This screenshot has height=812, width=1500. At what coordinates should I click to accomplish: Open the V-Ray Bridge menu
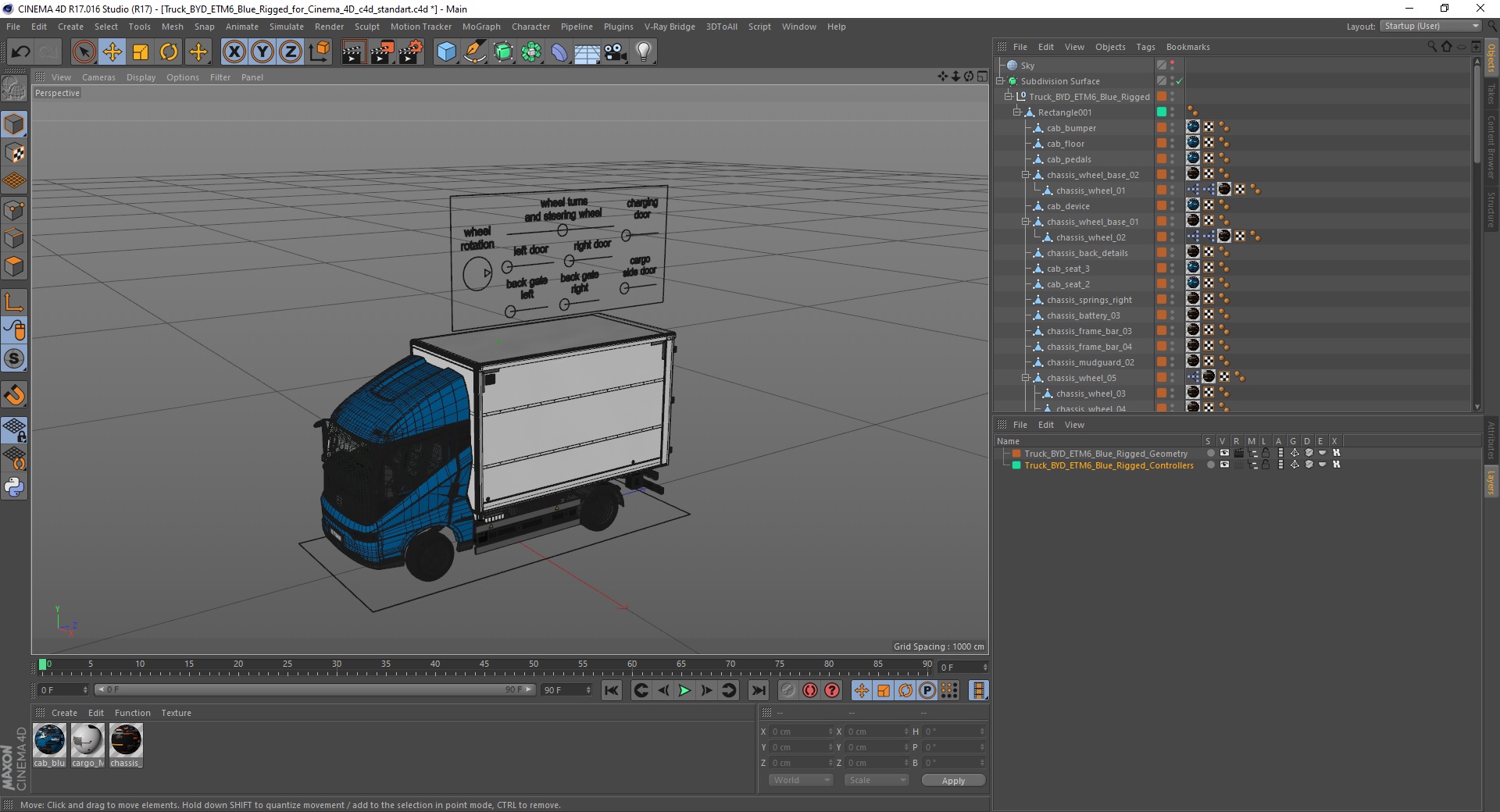[x=670, y=27]
